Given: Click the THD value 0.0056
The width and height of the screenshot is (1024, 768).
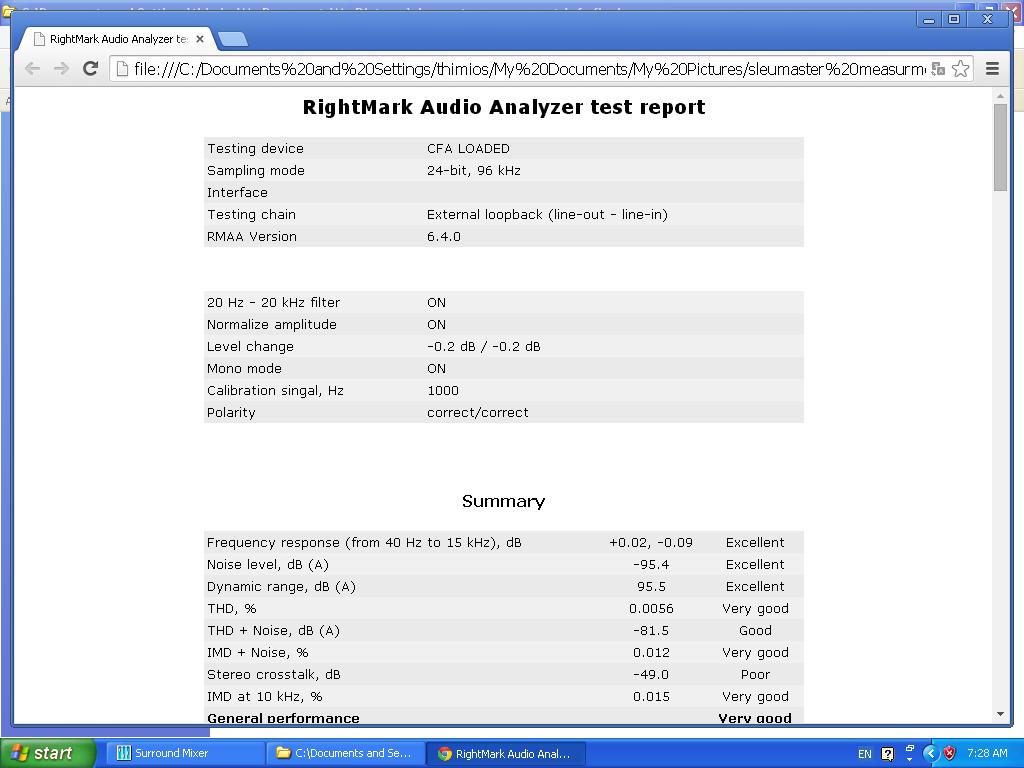Looking at the screenshot, I should [651, 609].
